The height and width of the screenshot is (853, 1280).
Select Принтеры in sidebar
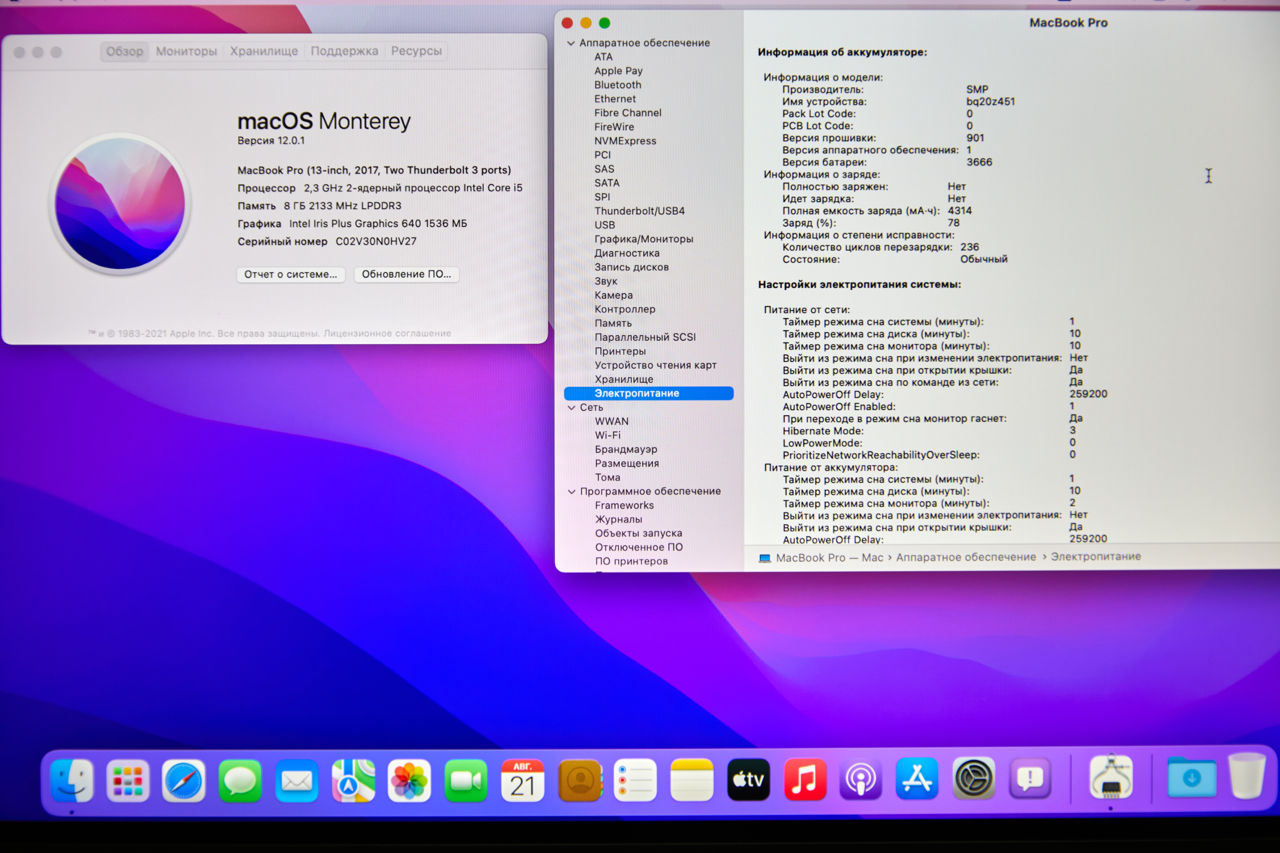[620, 351]
